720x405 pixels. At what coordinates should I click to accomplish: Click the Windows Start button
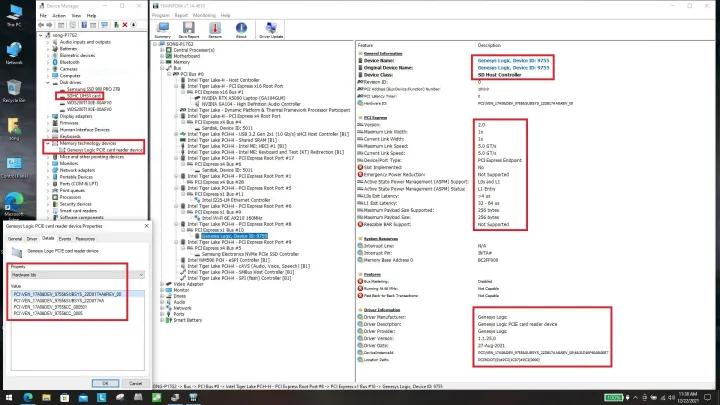(6, 398)
